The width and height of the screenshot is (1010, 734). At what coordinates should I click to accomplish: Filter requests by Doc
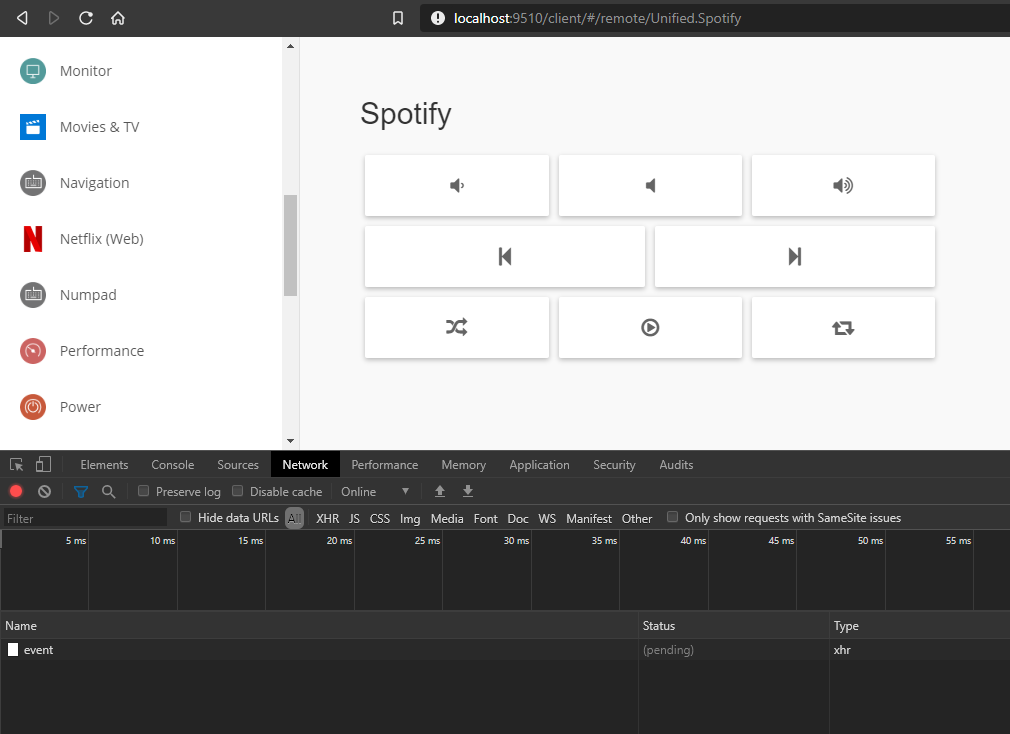[x=518, y=518]
